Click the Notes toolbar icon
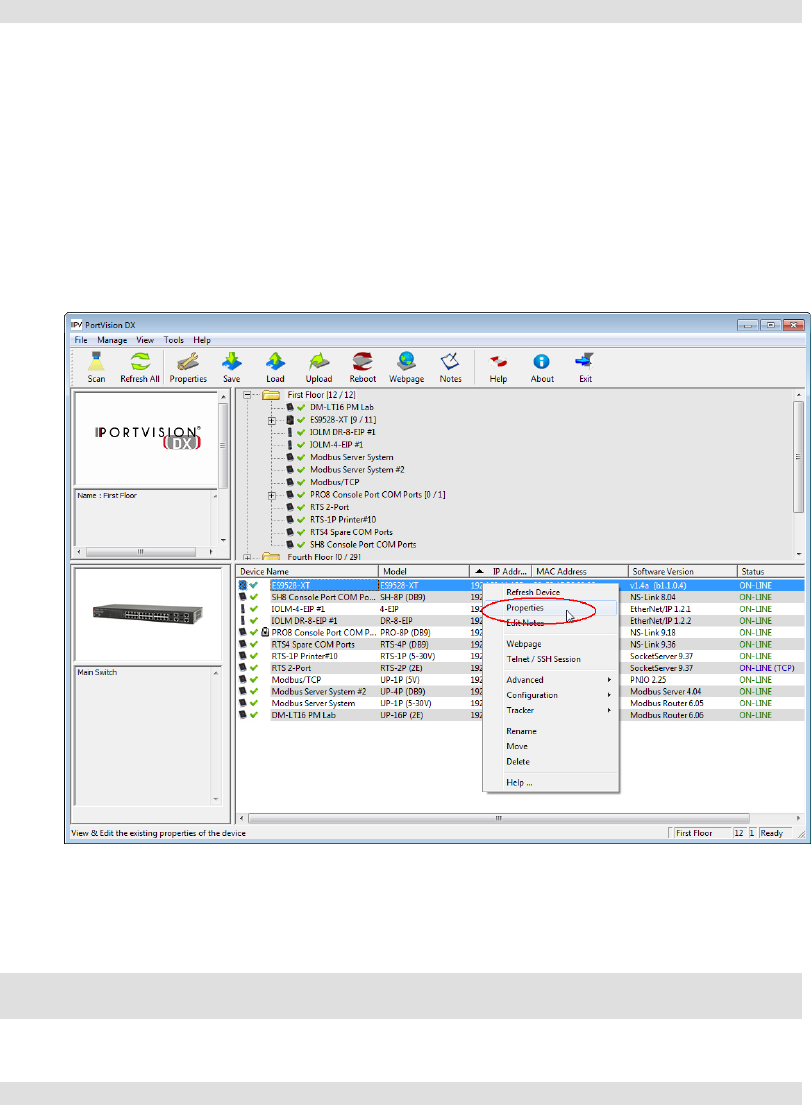Image resolution: width=811 pixels, height=1105 pixels. (450, 367)
